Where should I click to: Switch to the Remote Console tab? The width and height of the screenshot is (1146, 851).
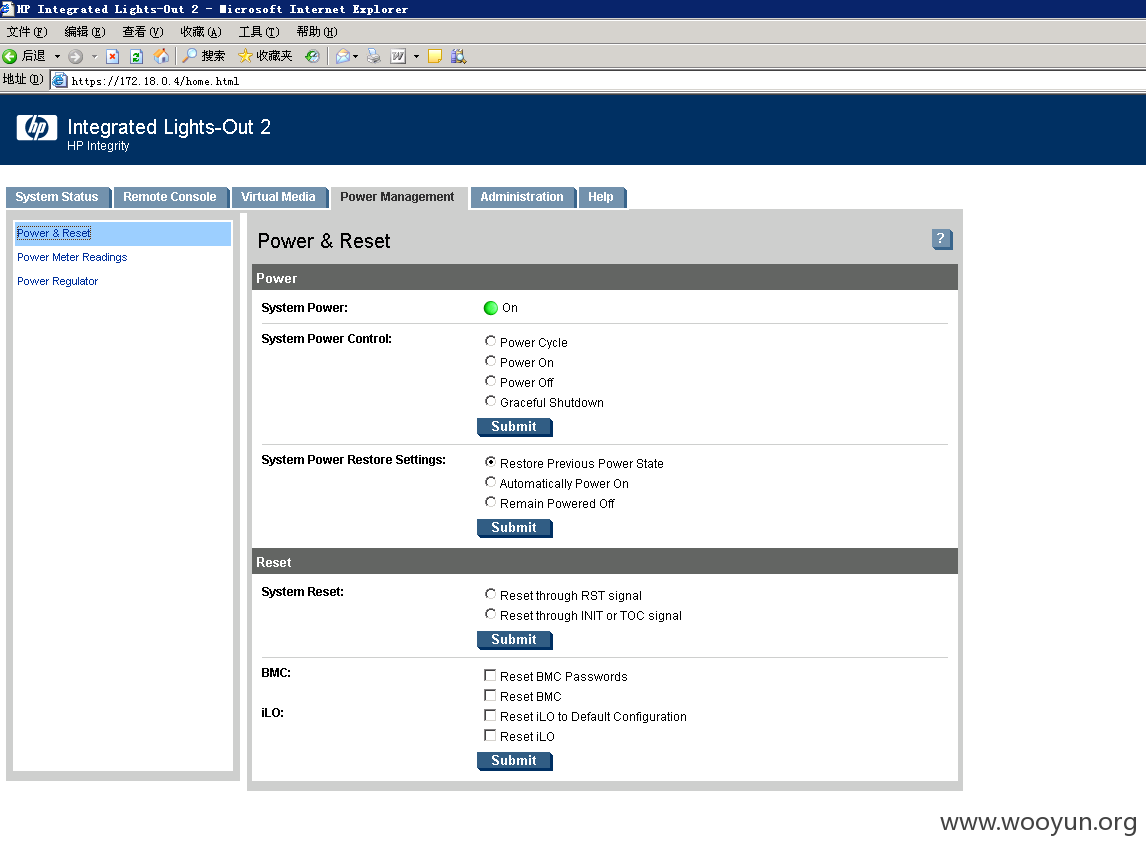pos(170,197)
